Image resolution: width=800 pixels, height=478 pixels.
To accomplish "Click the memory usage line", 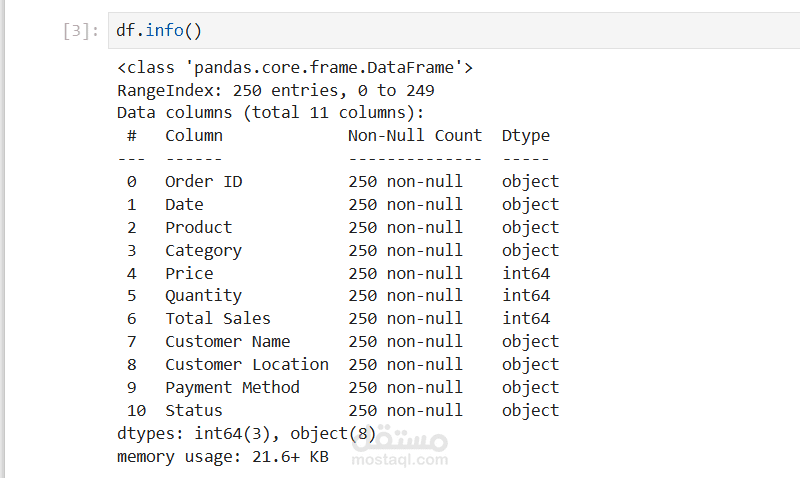I will [221, 456].
